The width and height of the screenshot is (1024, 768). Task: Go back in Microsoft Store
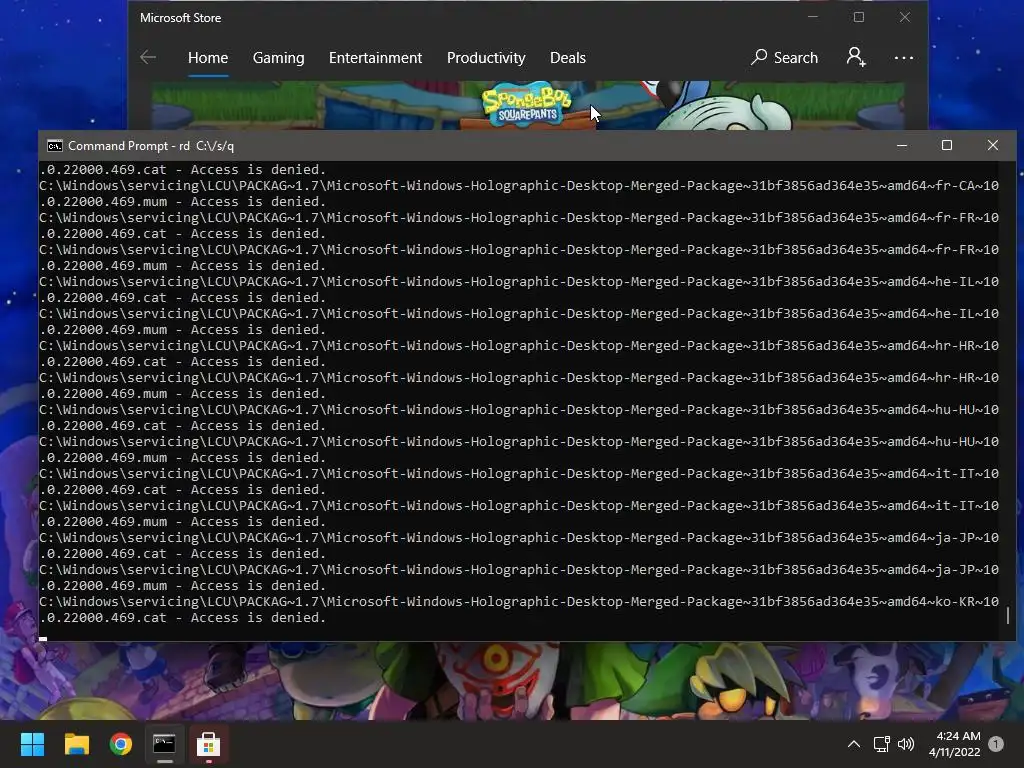pos(148,57)
